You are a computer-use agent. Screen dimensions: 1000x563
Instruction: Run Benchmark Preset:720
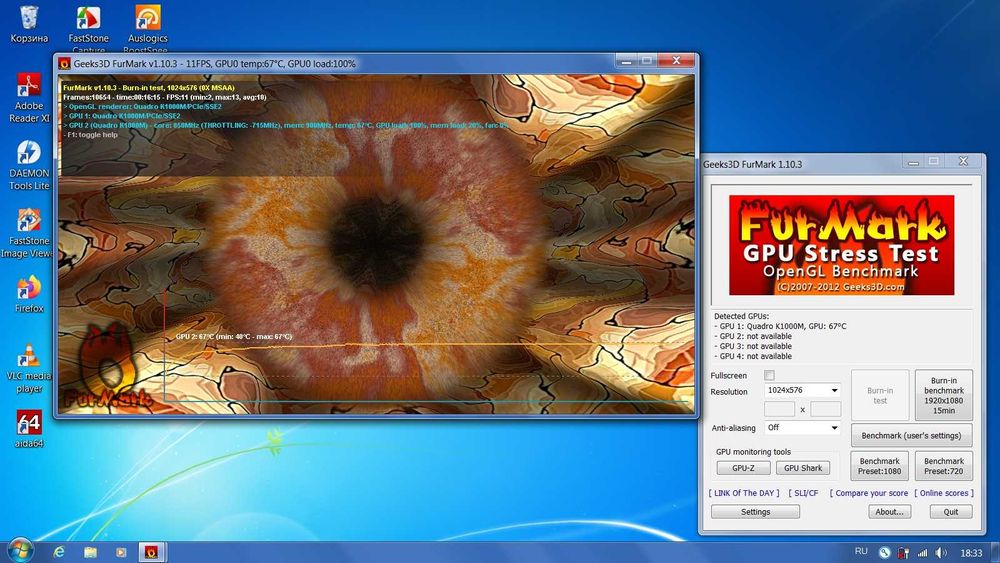pos(944,466)
